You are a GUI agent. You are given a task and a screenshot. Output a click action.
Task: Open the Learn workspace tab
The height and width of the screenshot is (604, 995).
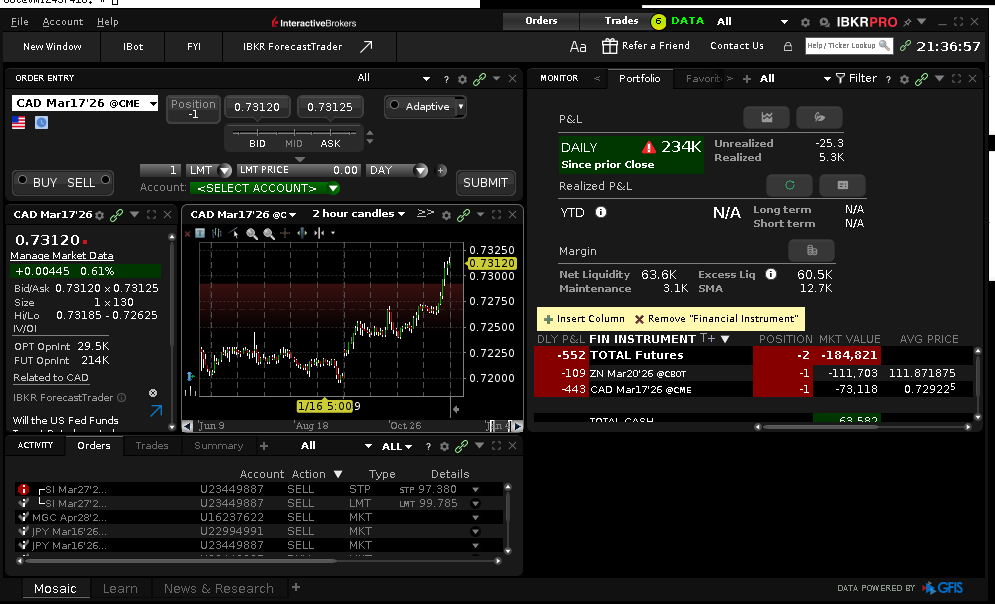[120, 589]
